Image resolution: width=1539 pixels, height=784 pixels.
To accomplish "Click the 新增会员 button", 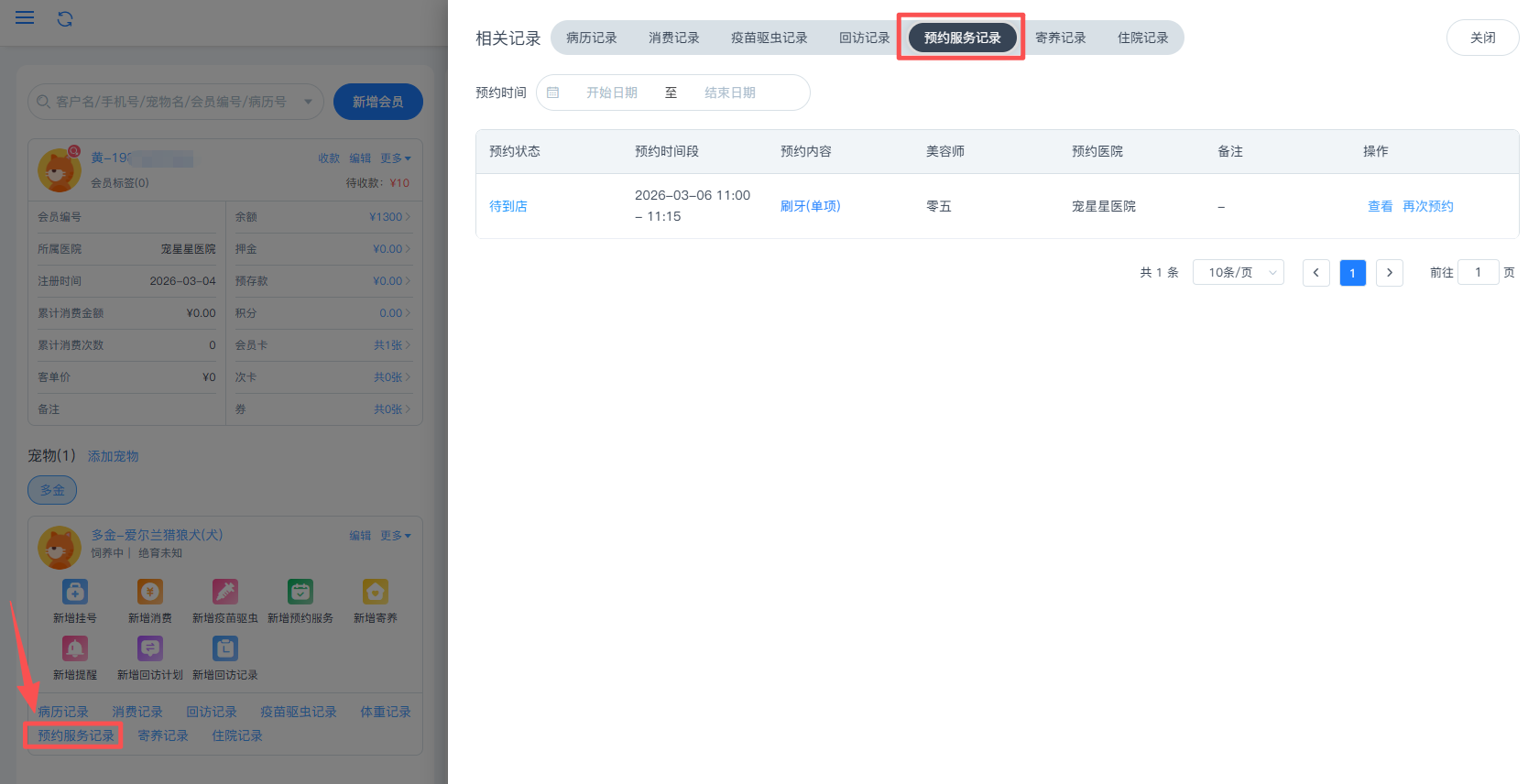I will (377, 102).
